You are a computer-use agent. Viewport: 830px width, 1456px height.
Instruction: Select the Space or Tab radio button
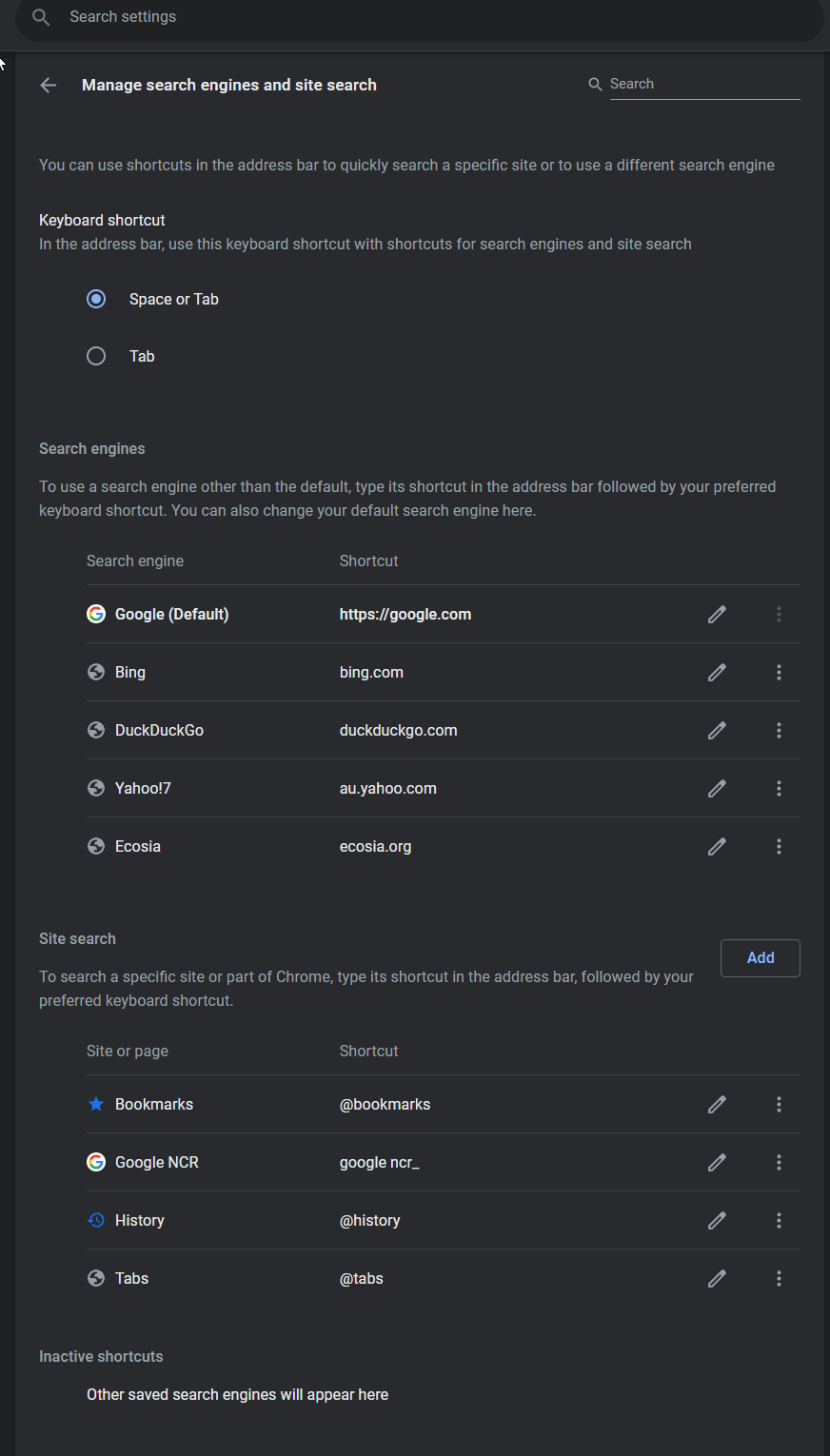pos(96,299)
